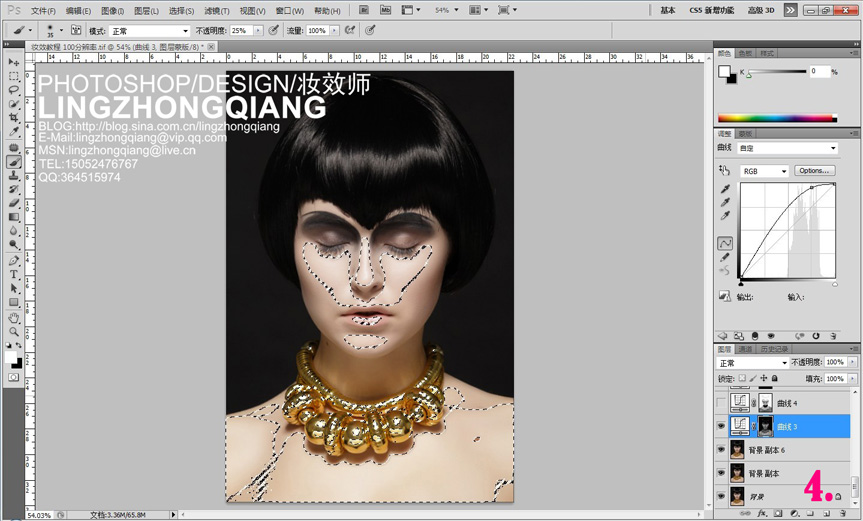Open the brush preset picker arrow
Viewport: 863px width, 521px height.
(61, 31)
